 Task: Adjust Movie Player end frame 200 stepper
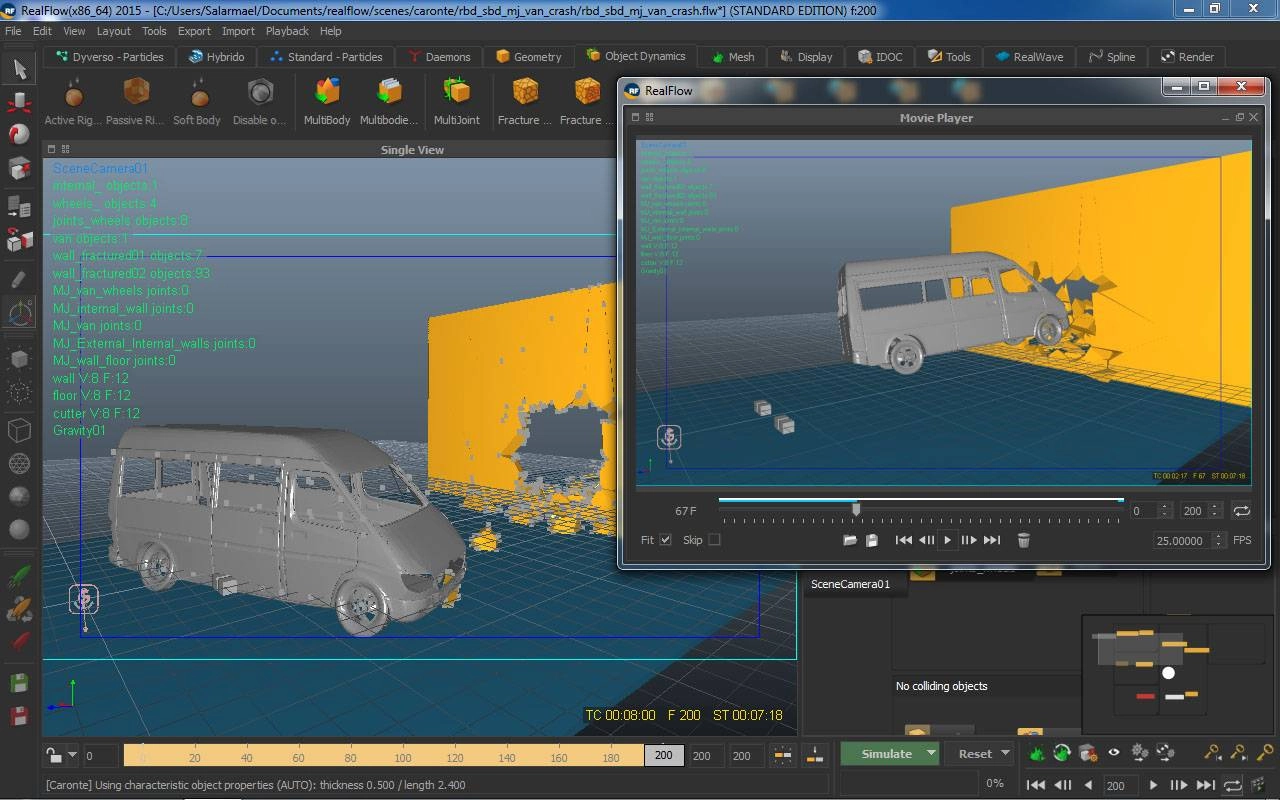click(x=1215, y=510)
